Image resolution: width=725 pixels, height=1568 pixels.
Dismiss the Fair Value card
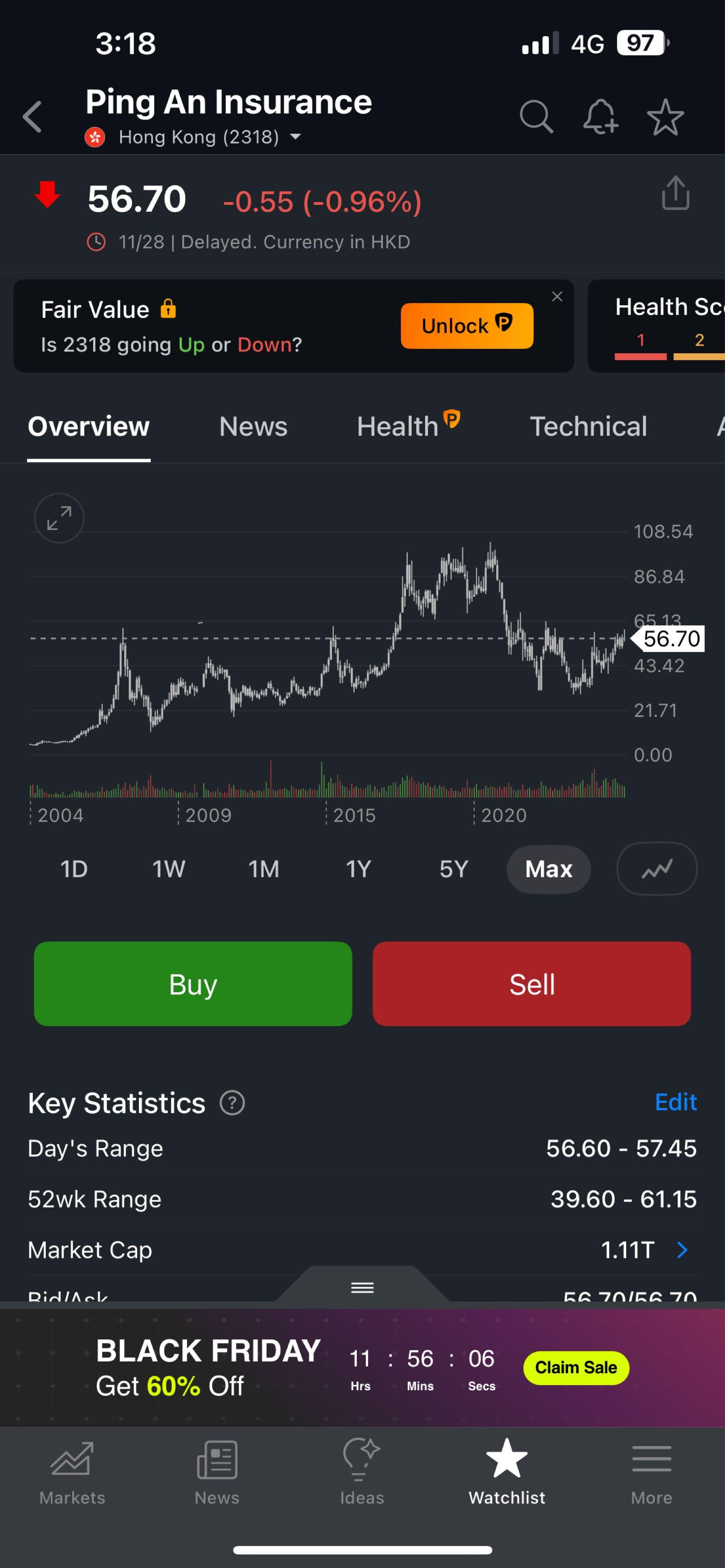[557, 297]
